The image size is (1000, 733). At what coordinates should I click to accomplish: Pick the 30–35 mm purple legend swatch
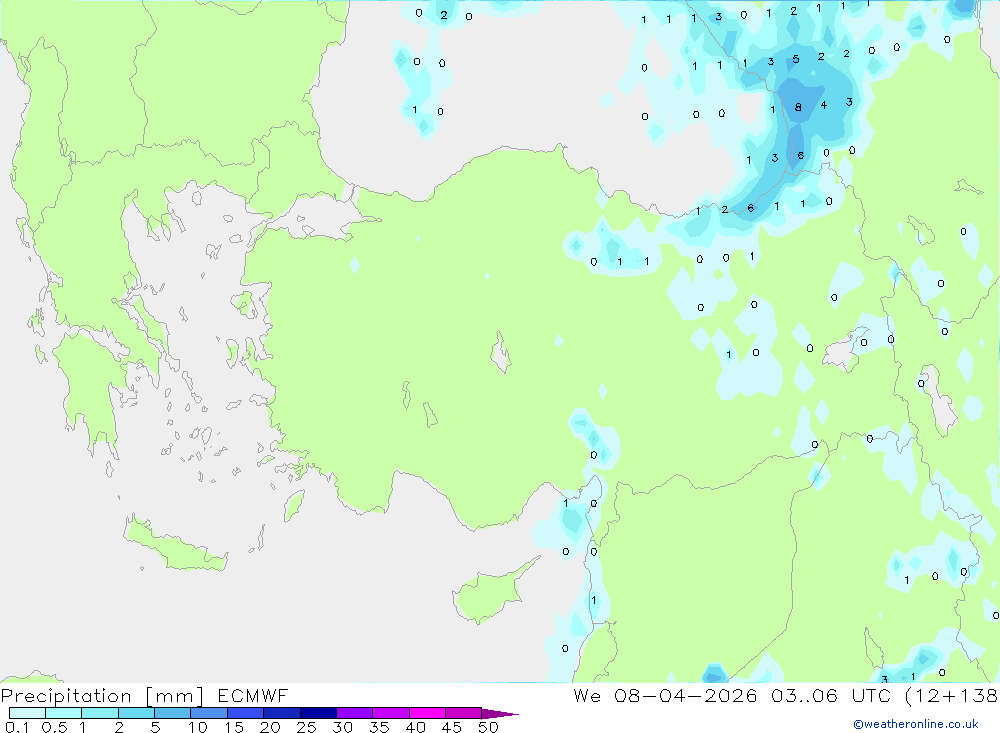coord(354,713)
